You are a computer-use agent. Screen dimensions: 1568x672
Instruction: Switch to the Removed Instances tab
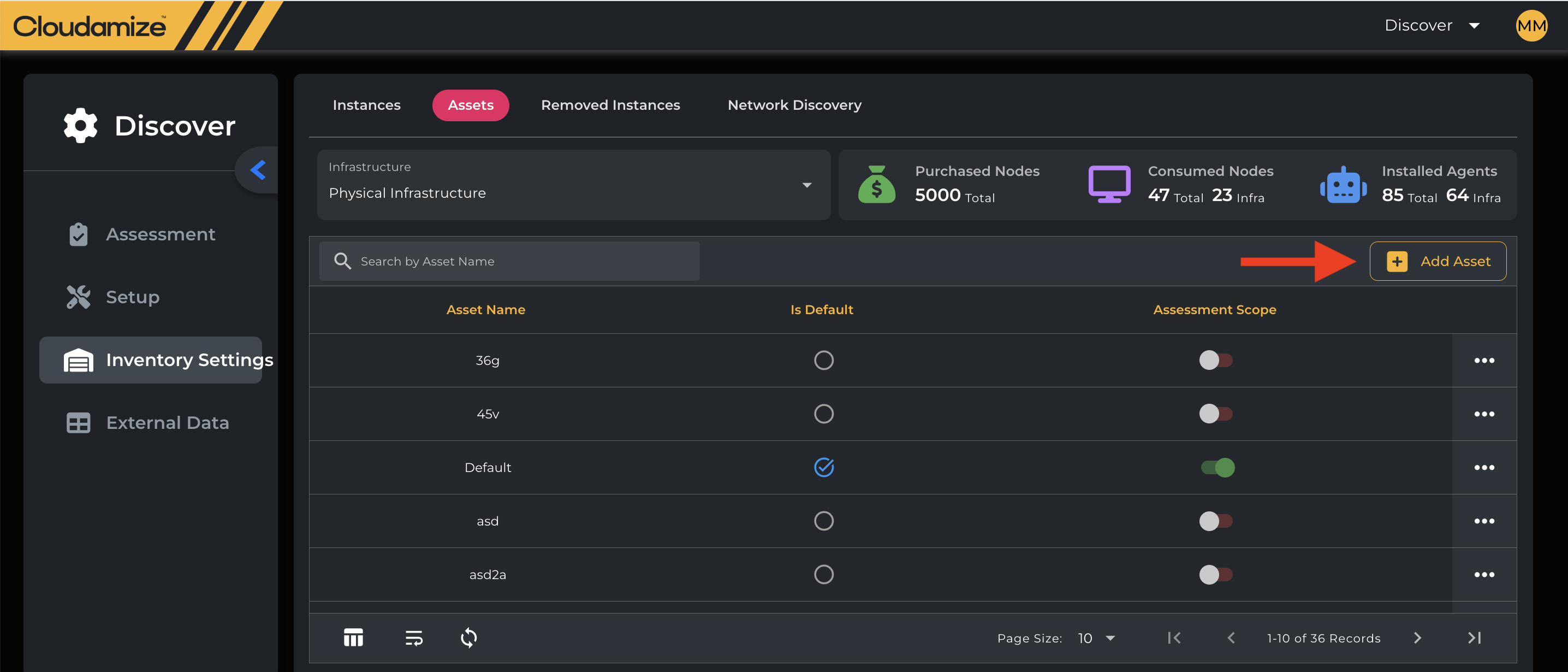[x=610, y=105]
